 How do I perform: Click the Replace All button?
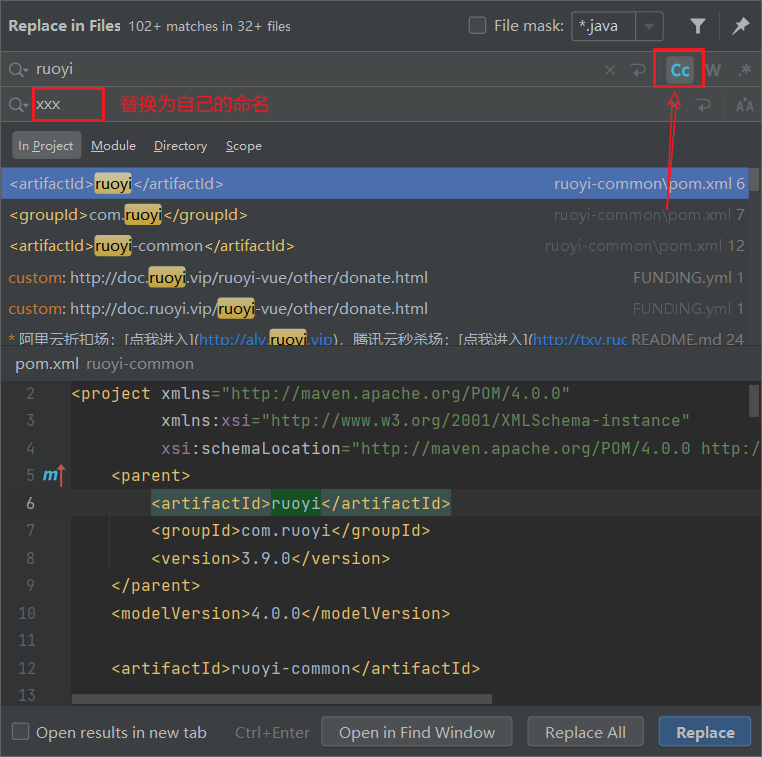coord(585,732)
